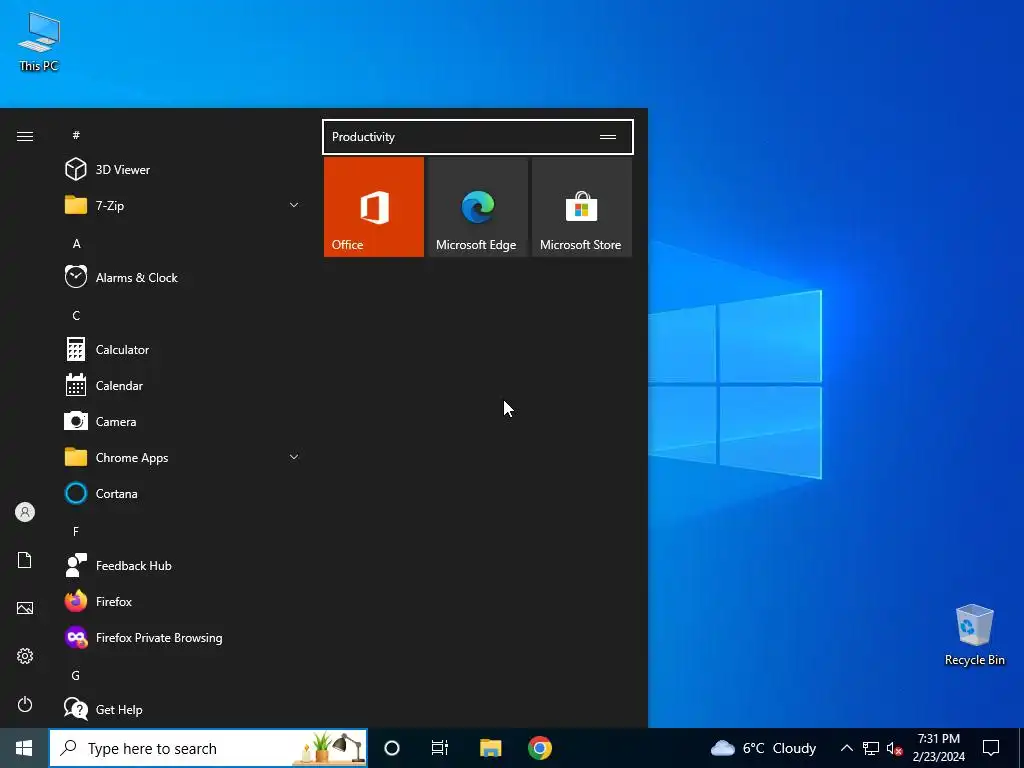
Task: Open the Microsoft Edge tile
Action: pyautogui.click(x=477, y=207)
